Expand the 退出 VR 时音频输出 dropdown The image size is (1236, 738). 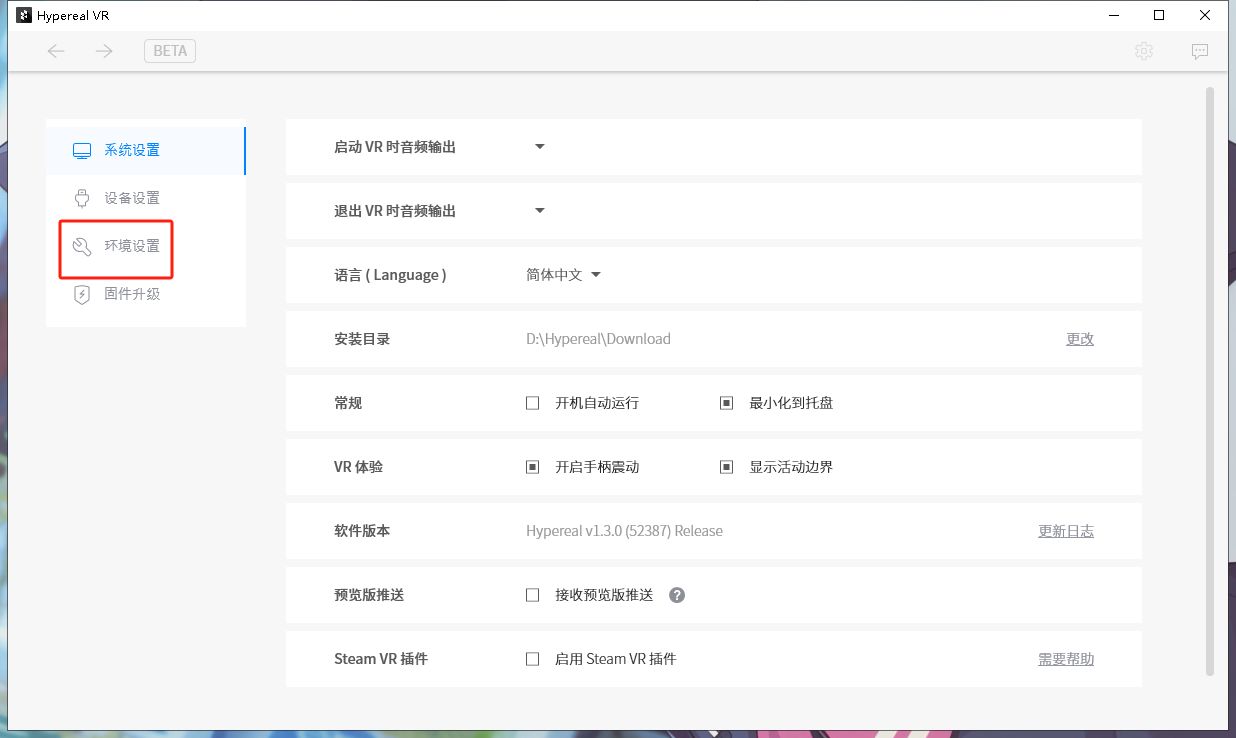coord(540,211)
